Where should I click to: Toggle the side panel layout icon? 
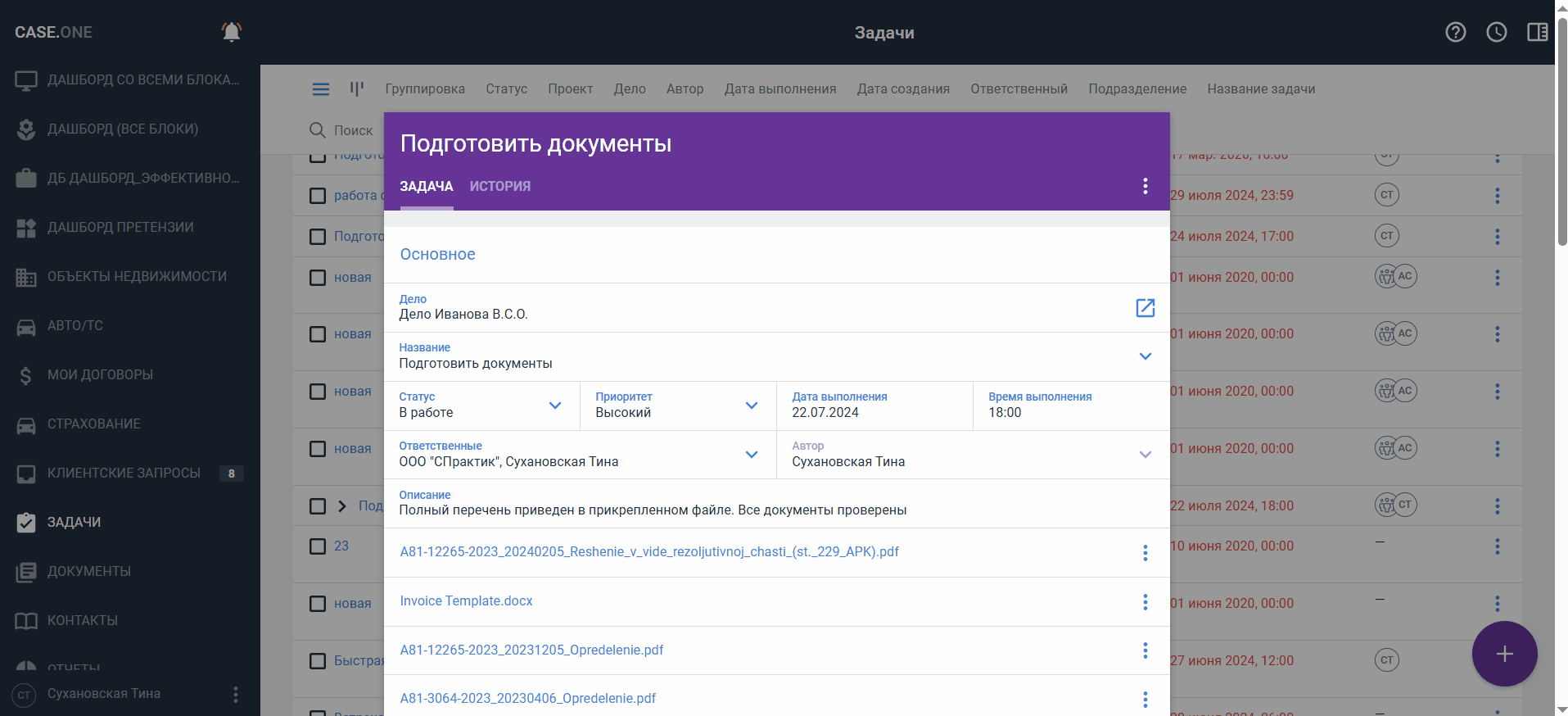point(1537,32)
